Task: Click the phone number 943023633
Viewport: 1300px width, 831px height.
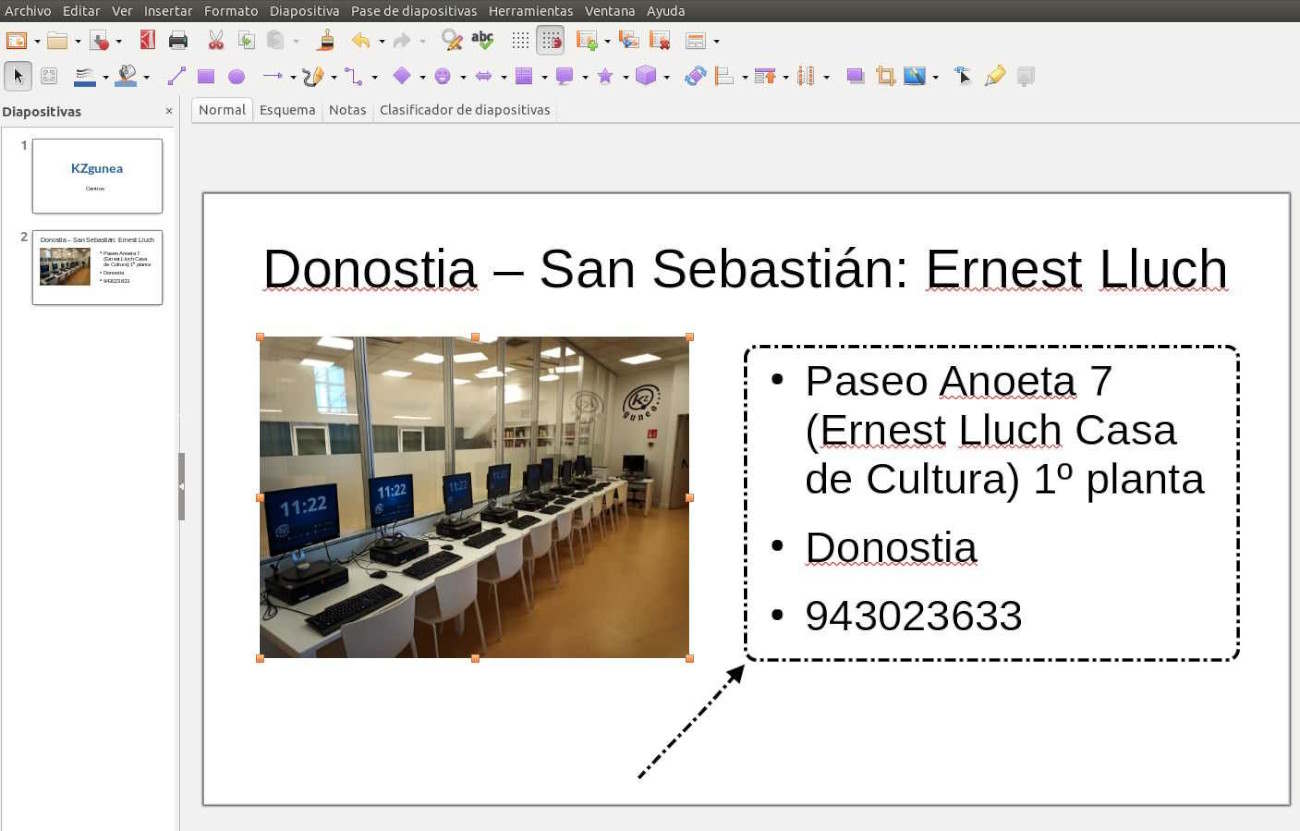Action: click(914, 616)
